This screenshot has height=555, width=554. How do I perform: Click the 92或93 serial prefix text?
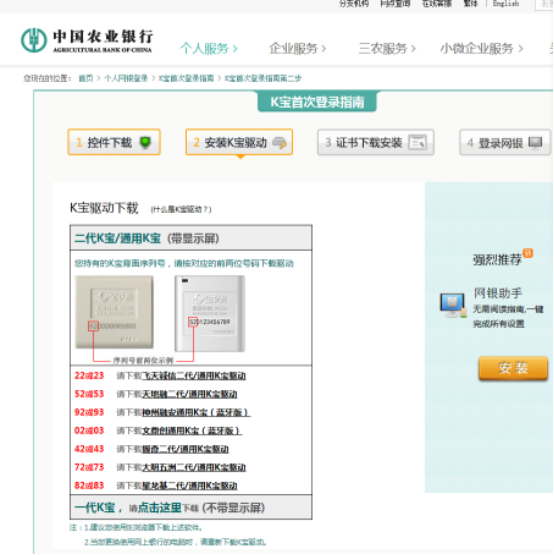pyautogui.click(x=89, y=412)
